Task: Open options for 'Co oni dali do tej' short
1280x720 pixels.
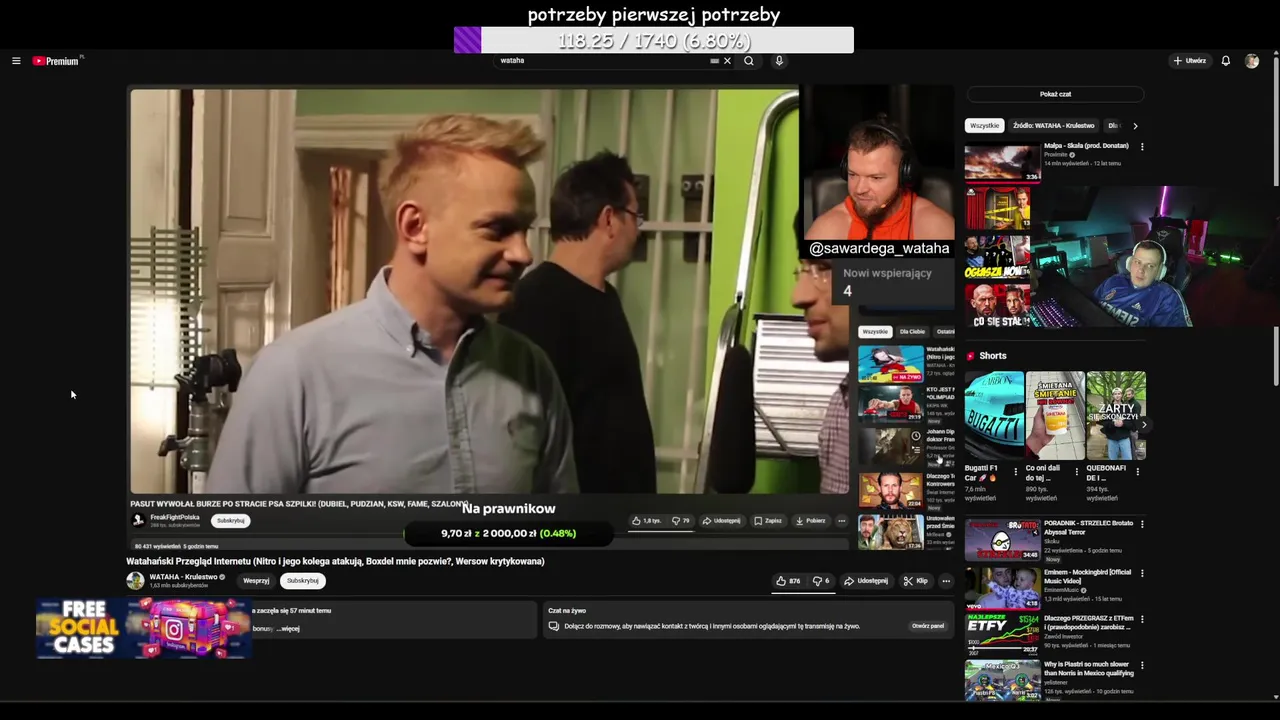Action: (x=1077, y=471)
